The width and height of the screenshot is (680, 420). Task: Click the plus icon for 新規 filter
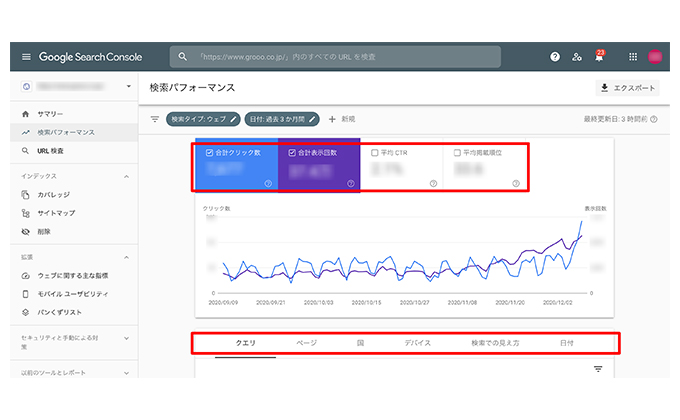[332, 119]
